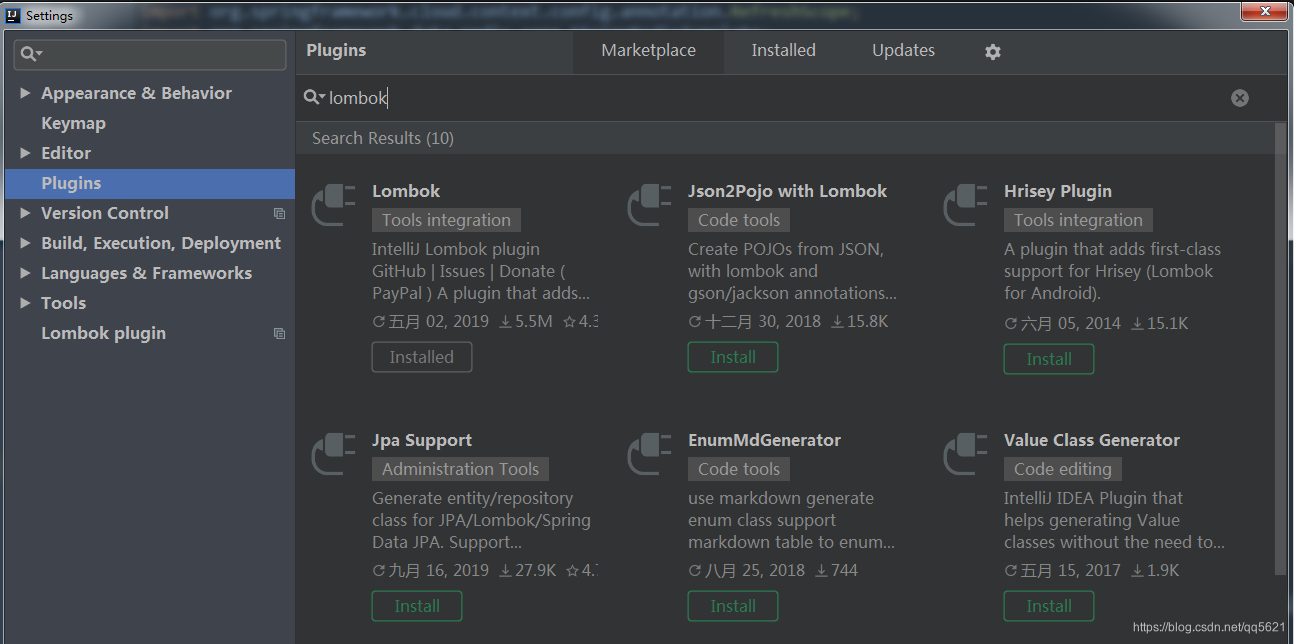The image size is (1294, 644).
Task: Expand Version Control settings section
Action: pos(25,214)
